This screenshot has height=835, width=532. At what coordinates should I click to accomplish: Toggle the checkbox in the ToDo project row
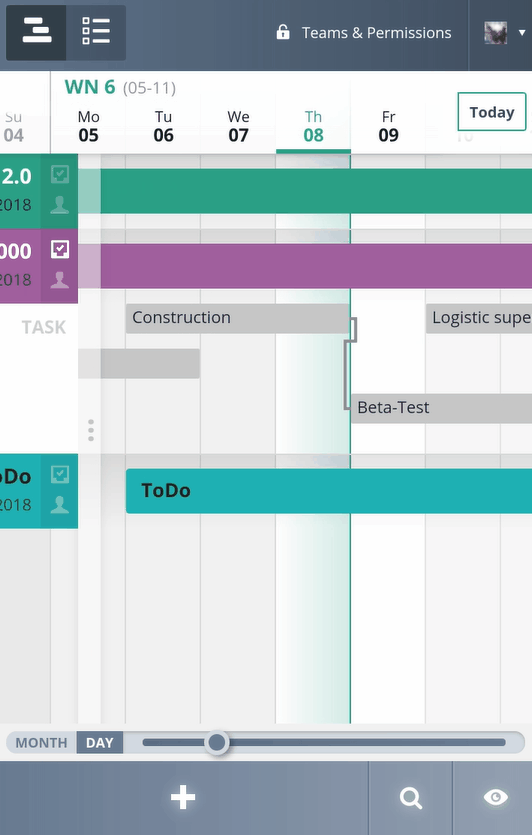[x=60, y=474]
